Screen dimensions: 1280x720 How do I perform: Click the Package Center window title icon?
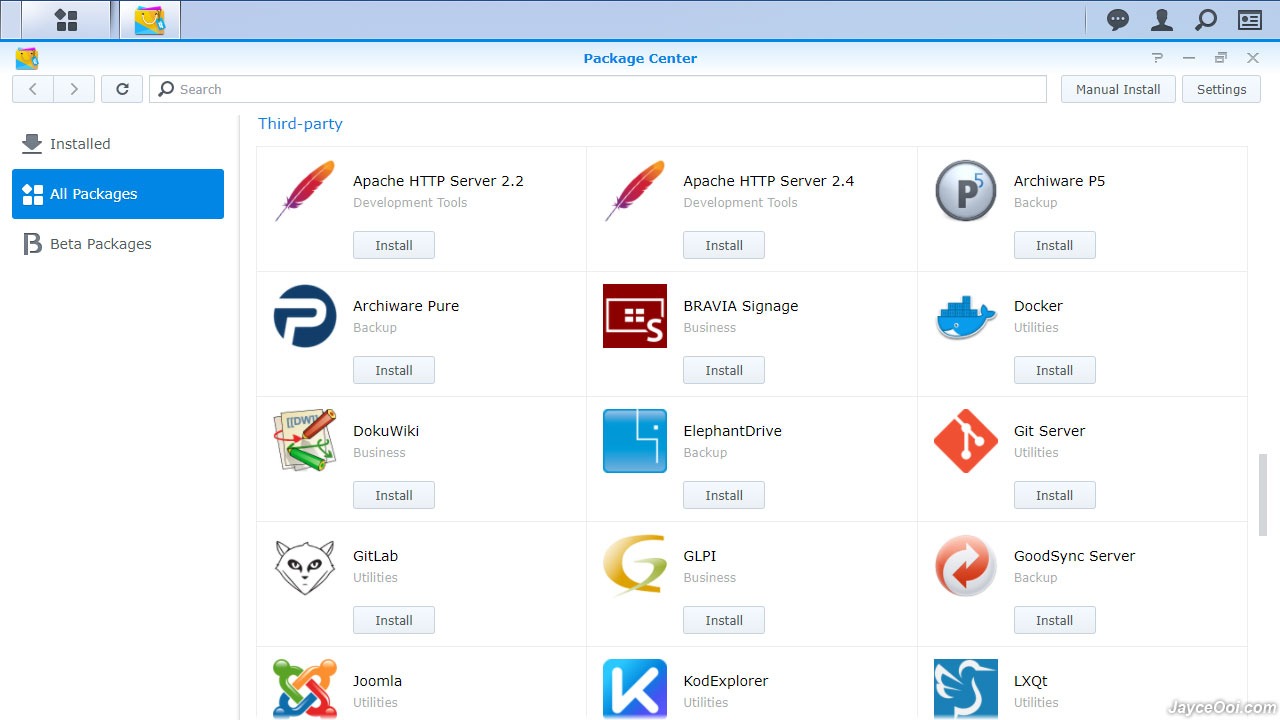27,58
